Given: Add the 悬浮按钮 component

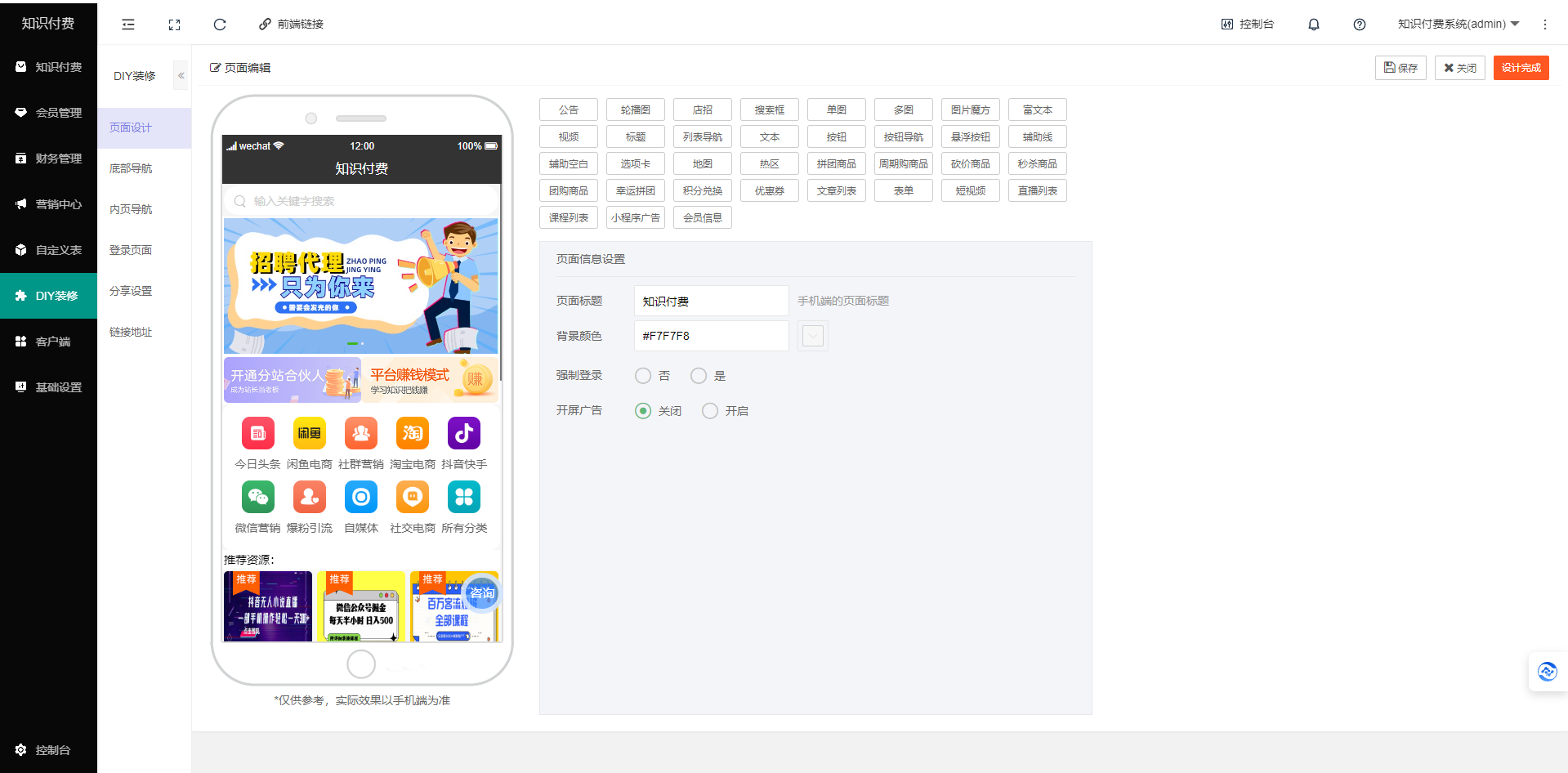Looking at the screenshot, I should [971, 136].
